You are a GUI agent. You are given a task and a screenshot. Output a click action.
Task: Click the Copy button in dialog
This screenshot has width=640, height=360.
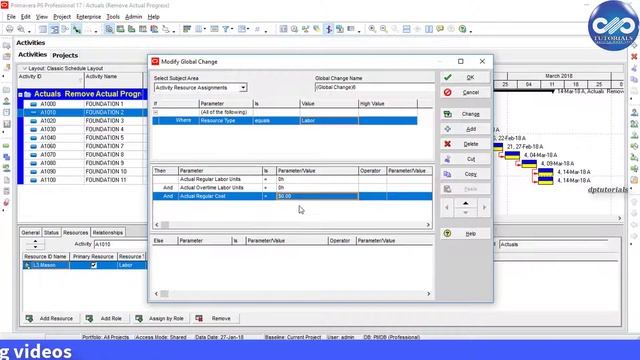tap(465, 174)
